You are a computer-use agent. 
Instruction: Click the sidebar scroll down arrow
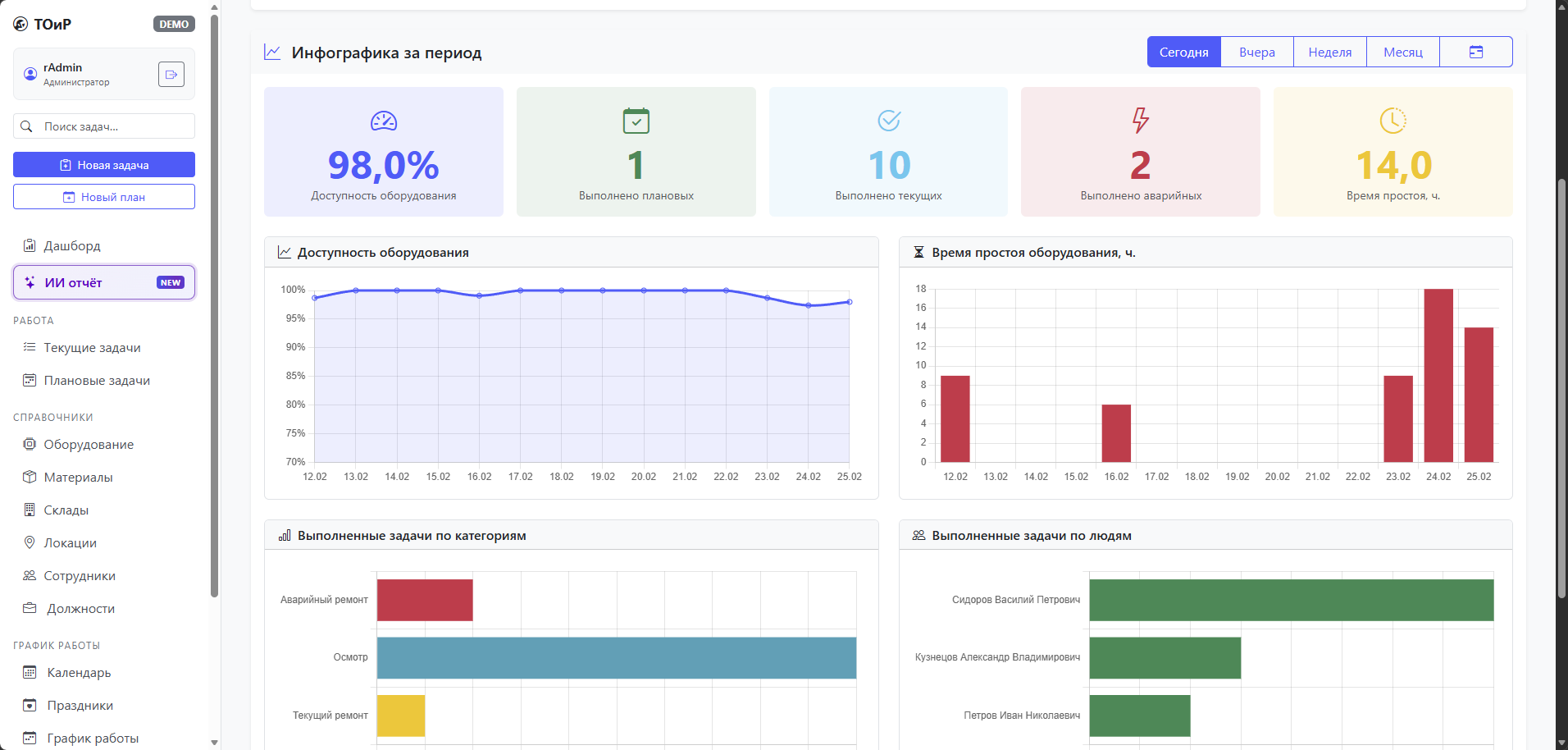point(214,742)
